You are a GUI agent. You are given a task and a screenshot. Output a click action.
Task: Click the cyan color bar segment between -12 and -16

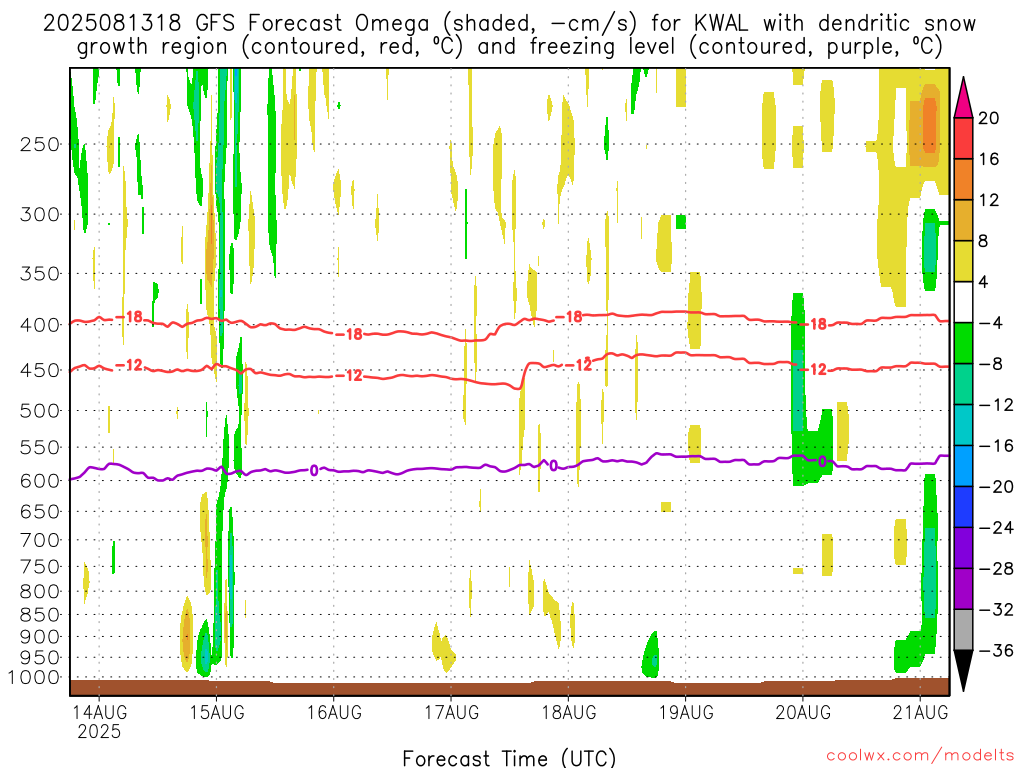[x=963, y=425]
